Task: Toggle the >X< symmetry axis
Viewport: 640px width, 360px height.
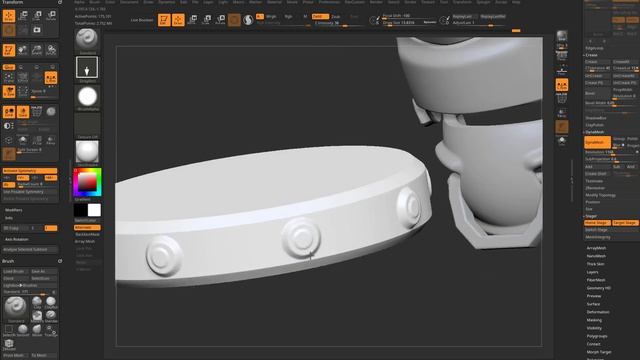Action: pyautogui.click(x=8, y=178)
